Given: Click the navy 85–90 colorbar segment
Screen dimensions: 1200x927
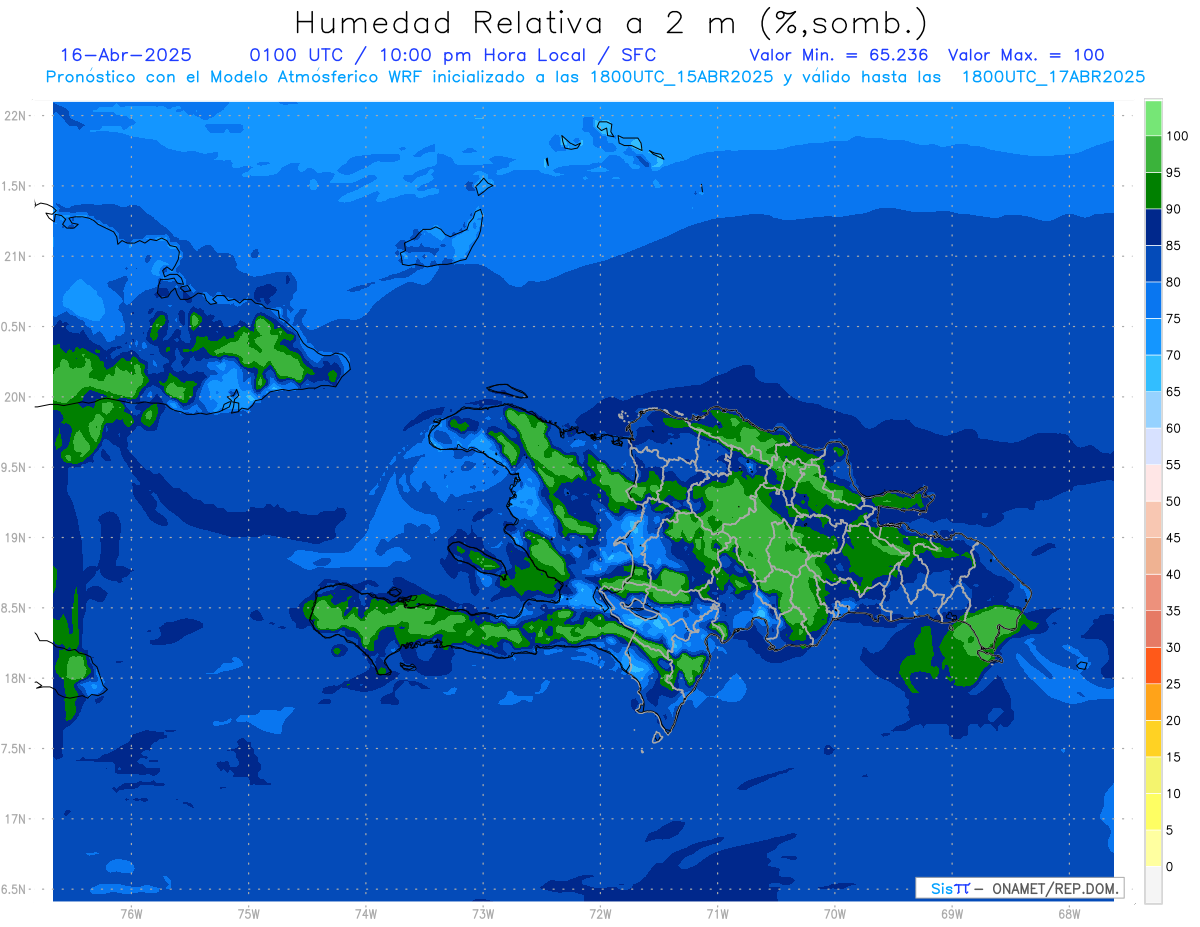Looking at the screenshot, I should 1153,227.
